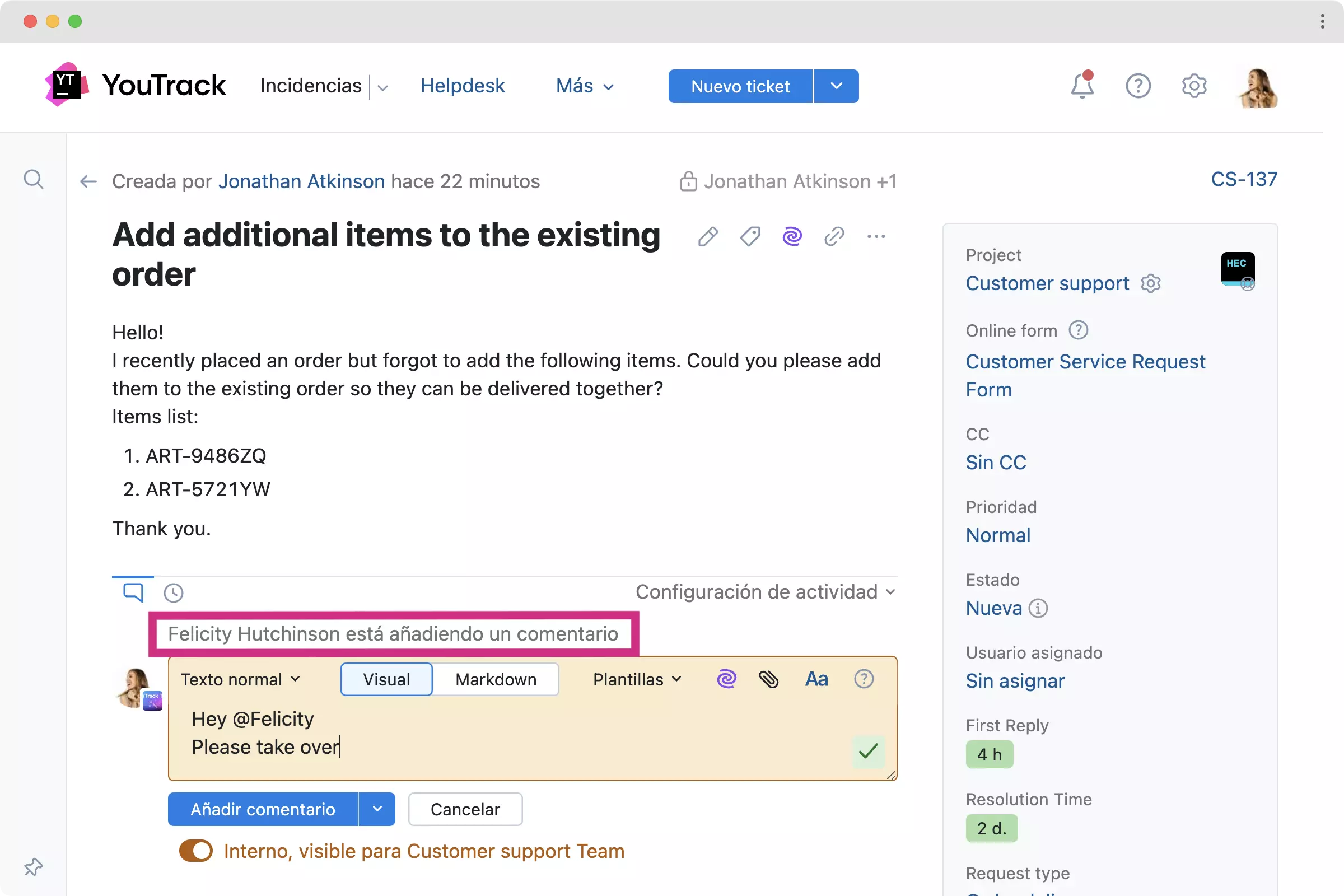Screen dimensions: 1344x896
Task: Open the AI assistant swirl icon beside the title
Action: click(x=792, y=236)
